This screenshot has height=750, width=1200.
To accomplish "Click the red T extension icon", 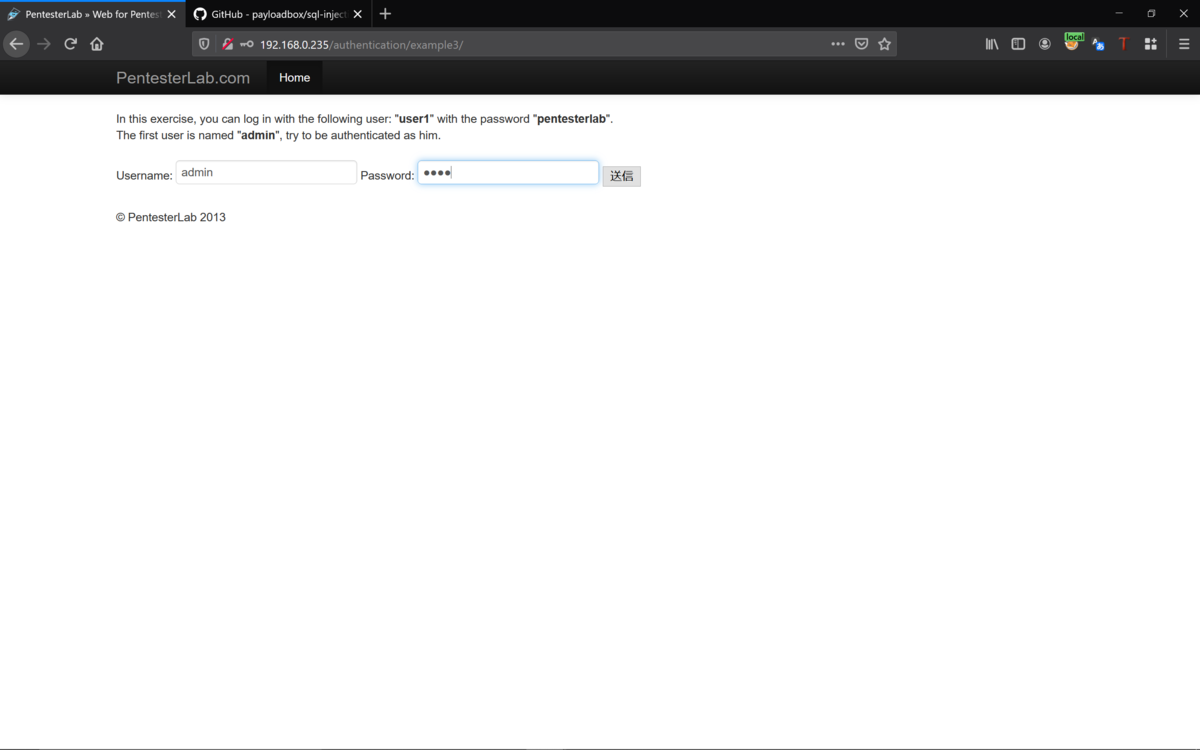I will [x=1124, y=44].
